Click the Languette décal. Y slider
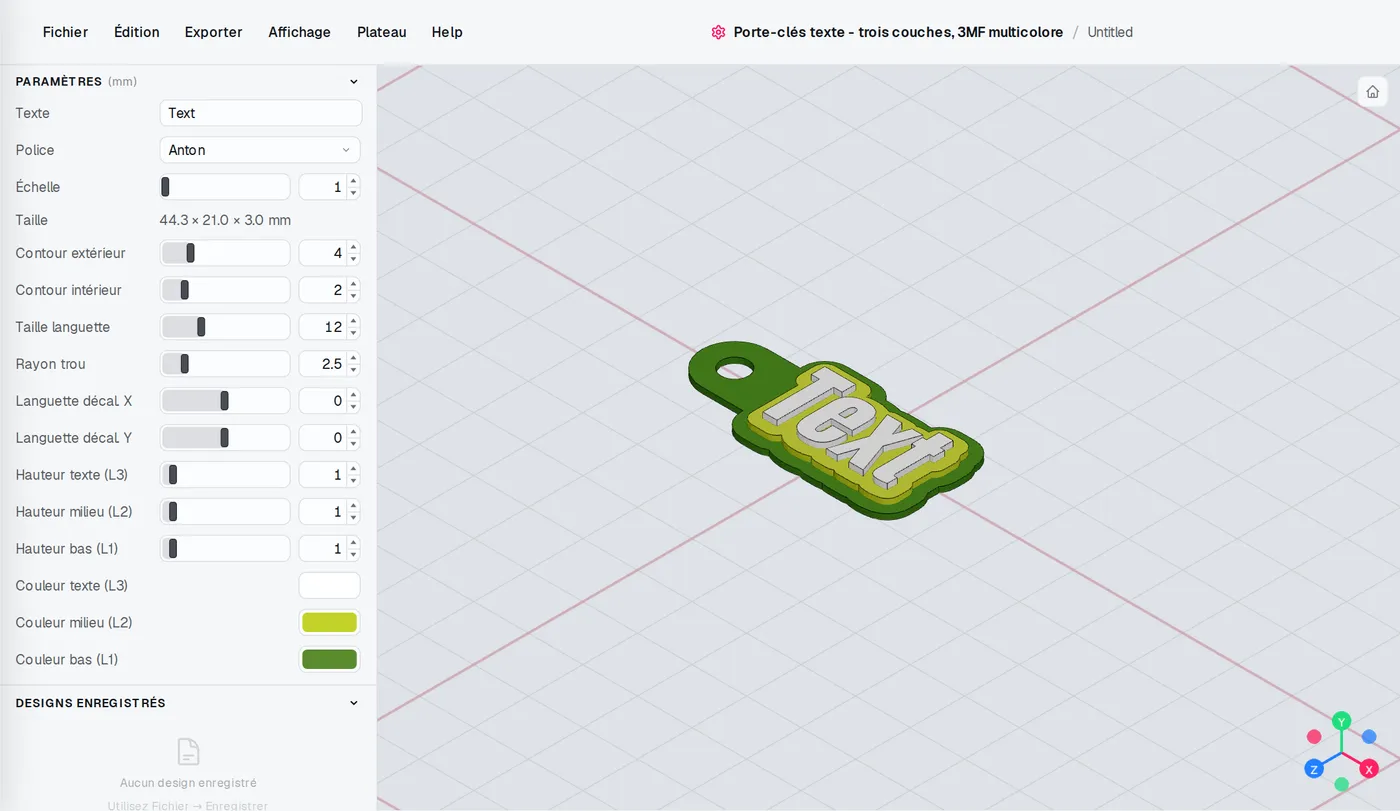The width and height of the screenshot is (1400, 811). point(225,438)
